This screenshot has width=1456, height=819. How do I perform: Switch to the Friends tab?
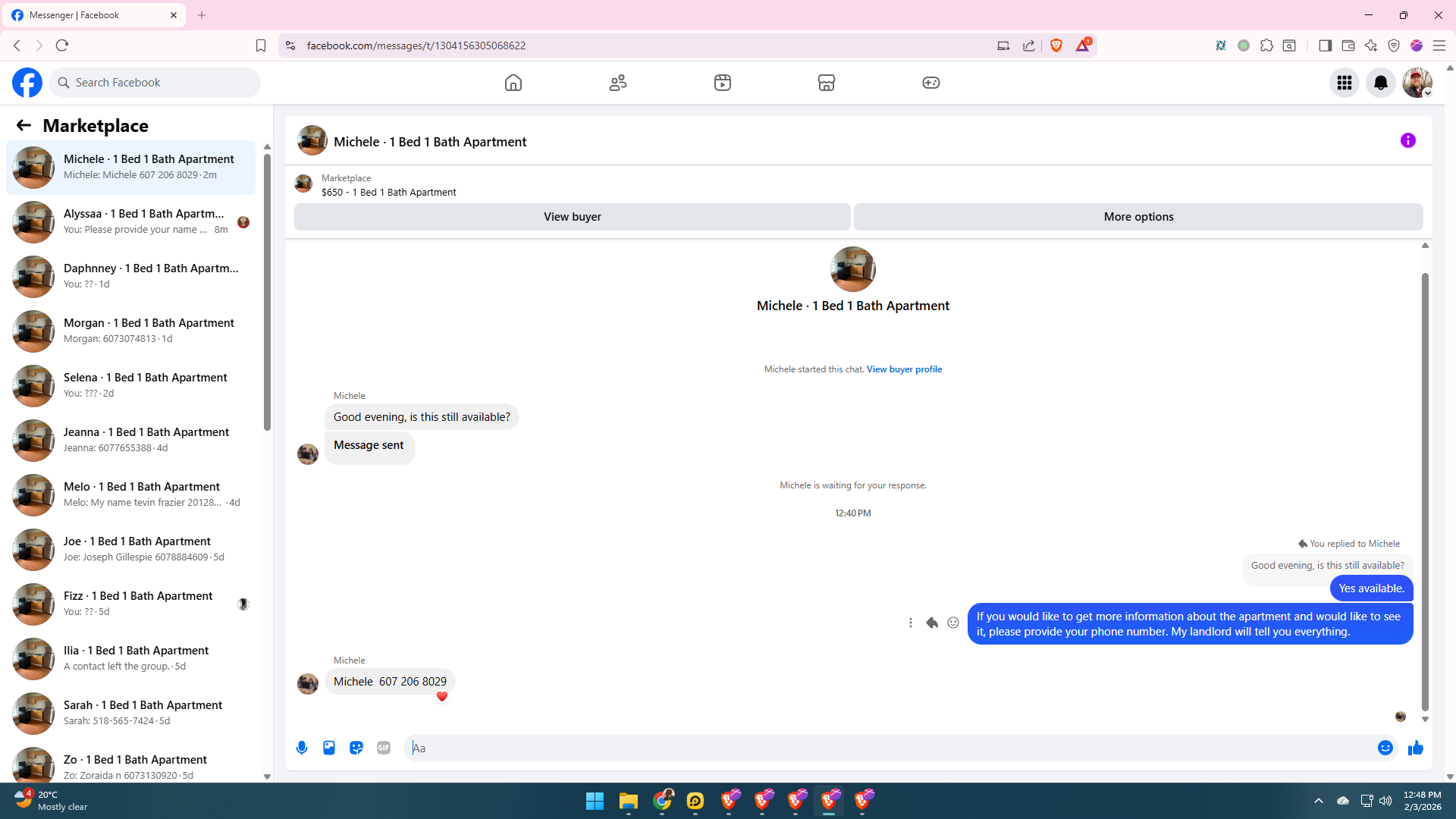618,83
